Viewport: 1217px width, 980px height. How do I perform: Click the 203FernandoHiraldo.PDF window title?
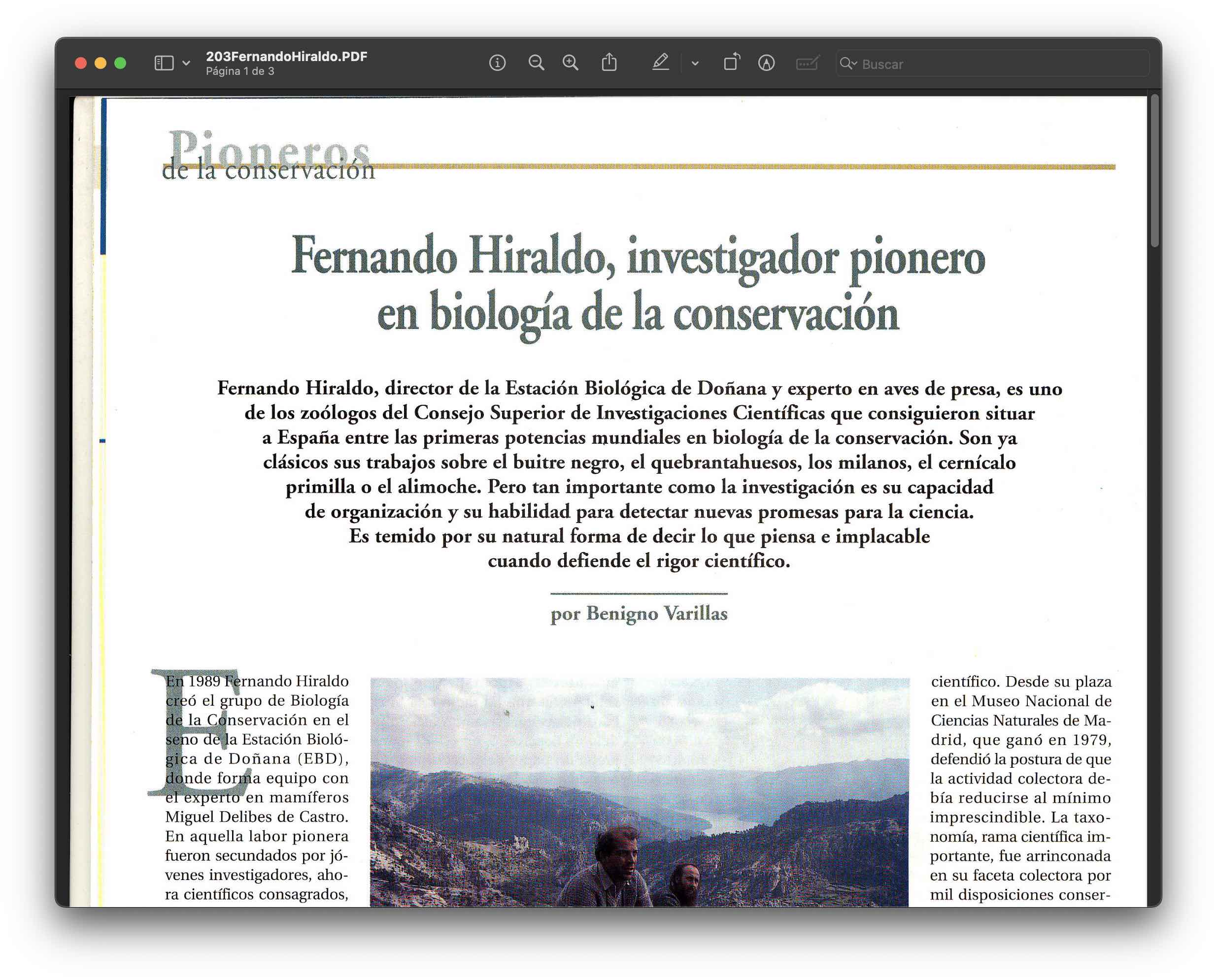(x=286, y=57)
